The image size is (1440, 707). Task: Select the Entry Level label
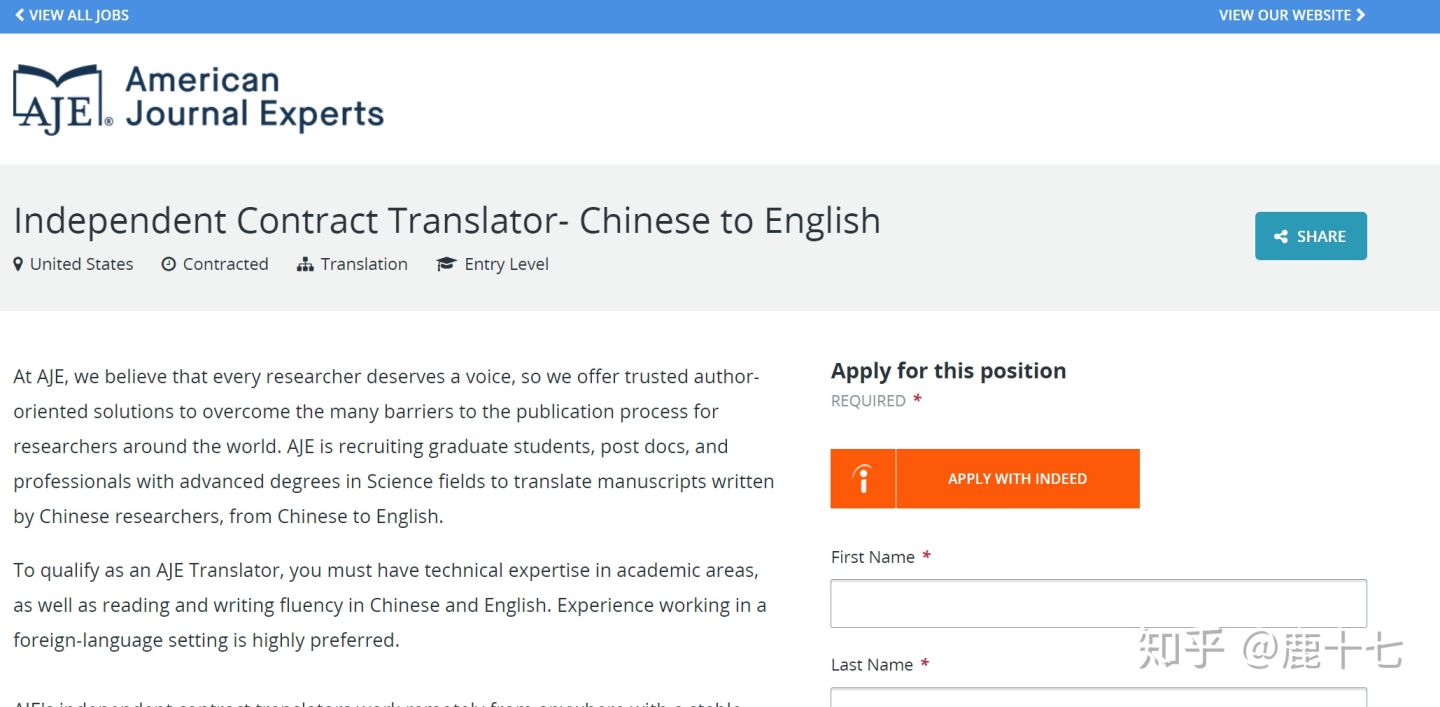pos(506,264)
